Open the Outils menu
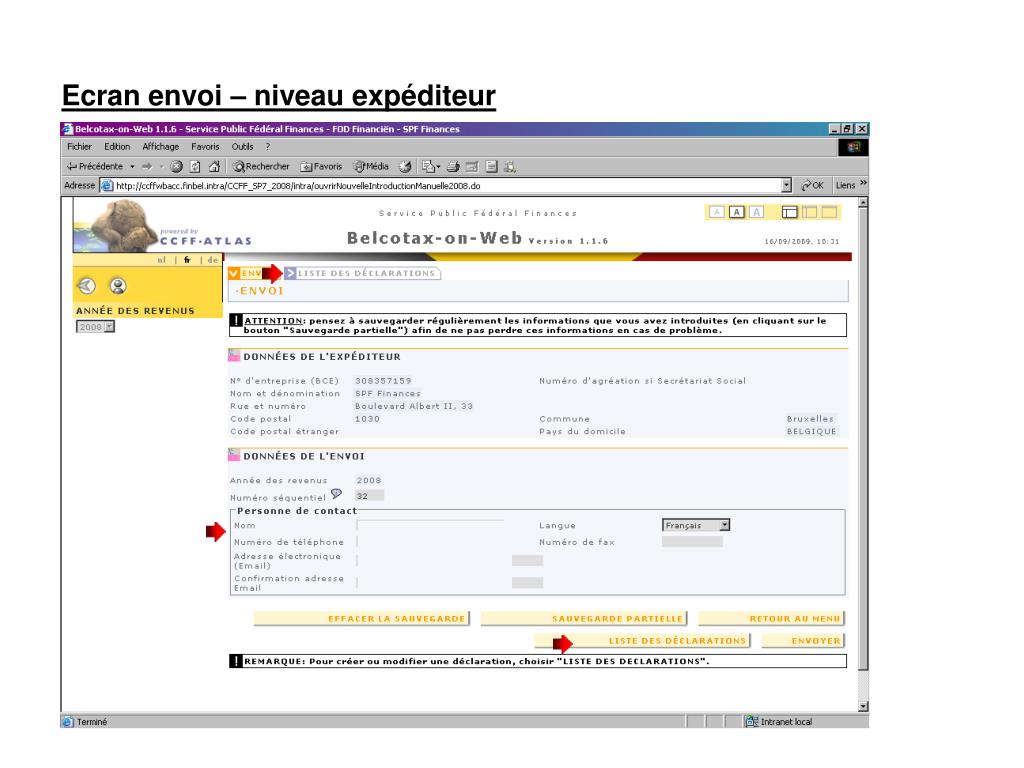Screen dimensions: 1024x768 242,147
